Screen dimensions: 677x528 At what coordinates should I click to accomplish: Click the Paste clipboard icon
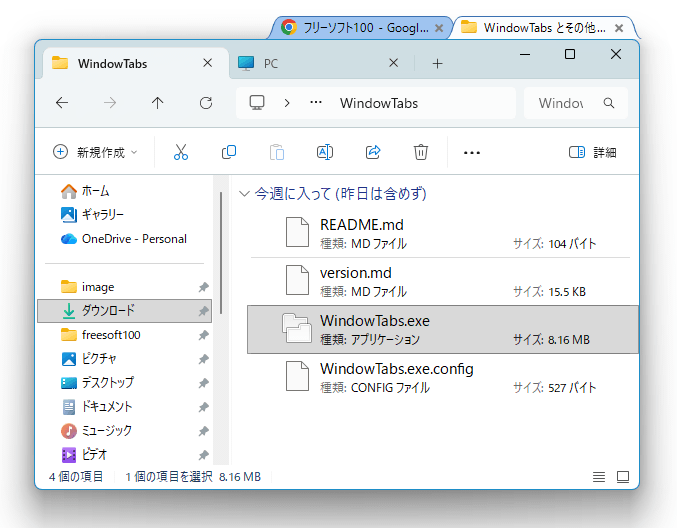(x=277, y=152)
